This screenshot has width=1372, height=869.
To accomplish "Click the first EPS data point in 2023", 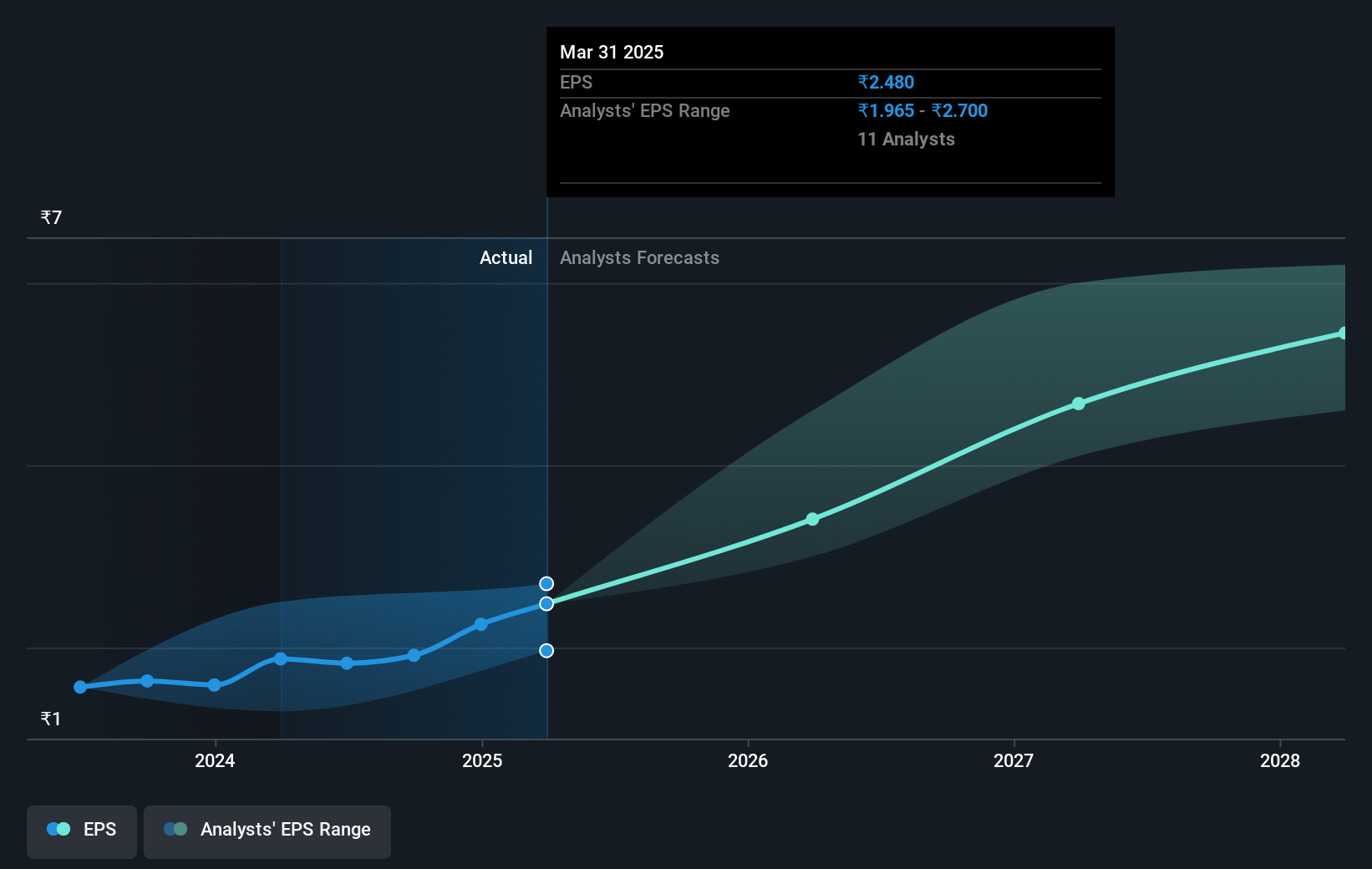I will (80, 687).
